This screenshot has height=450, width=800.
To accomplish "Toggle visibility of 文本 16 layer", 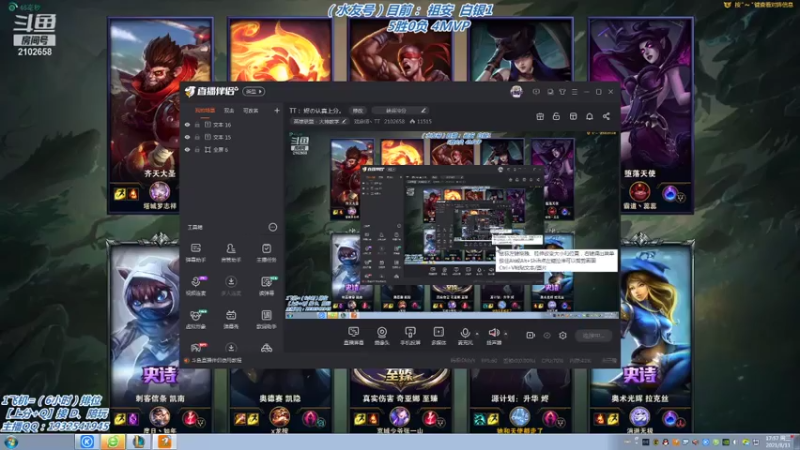I will [187, 124].
